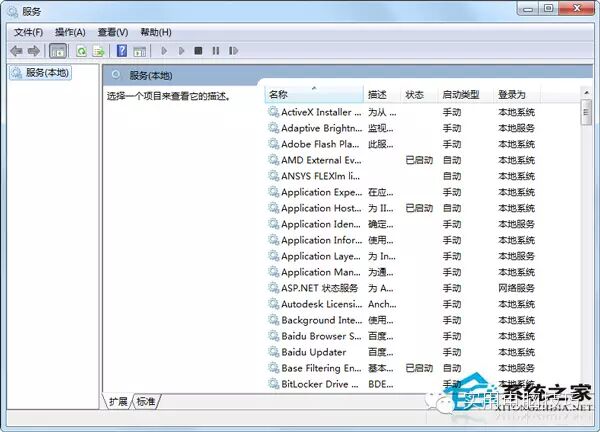Screen dimensions: 600x432
Task: Click the Restart service icon
Action: 233,51
